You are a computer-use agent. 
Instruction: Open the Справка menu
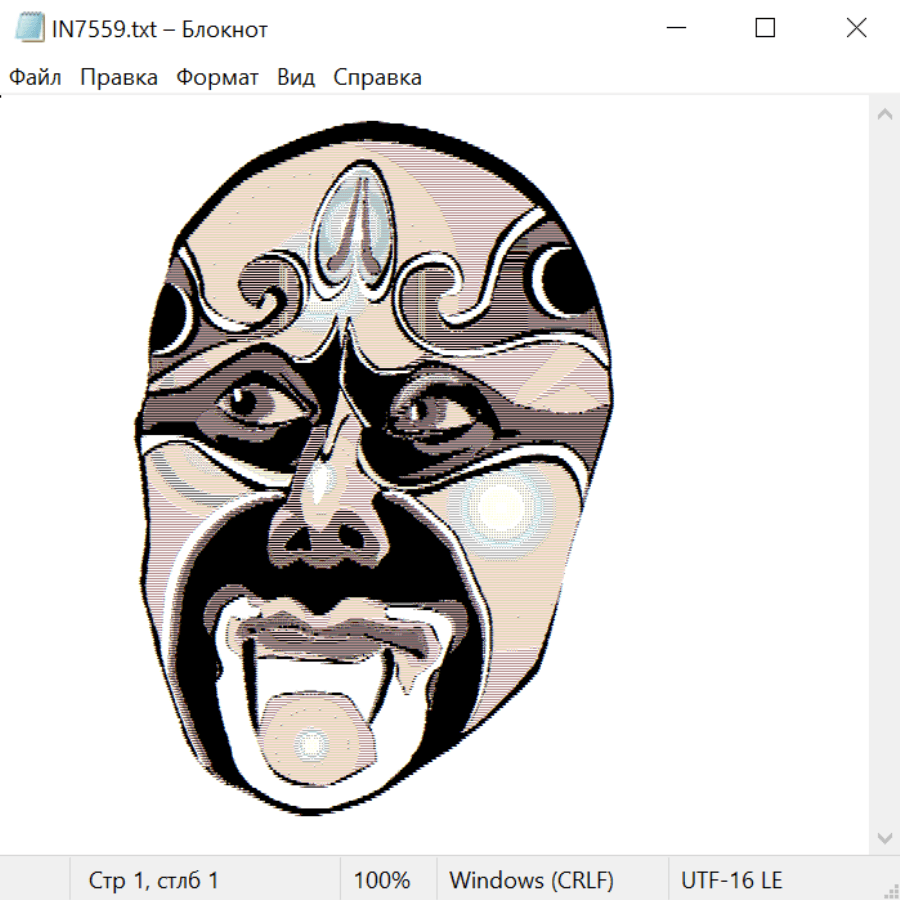pyautogui.click(x=377, y=78)
